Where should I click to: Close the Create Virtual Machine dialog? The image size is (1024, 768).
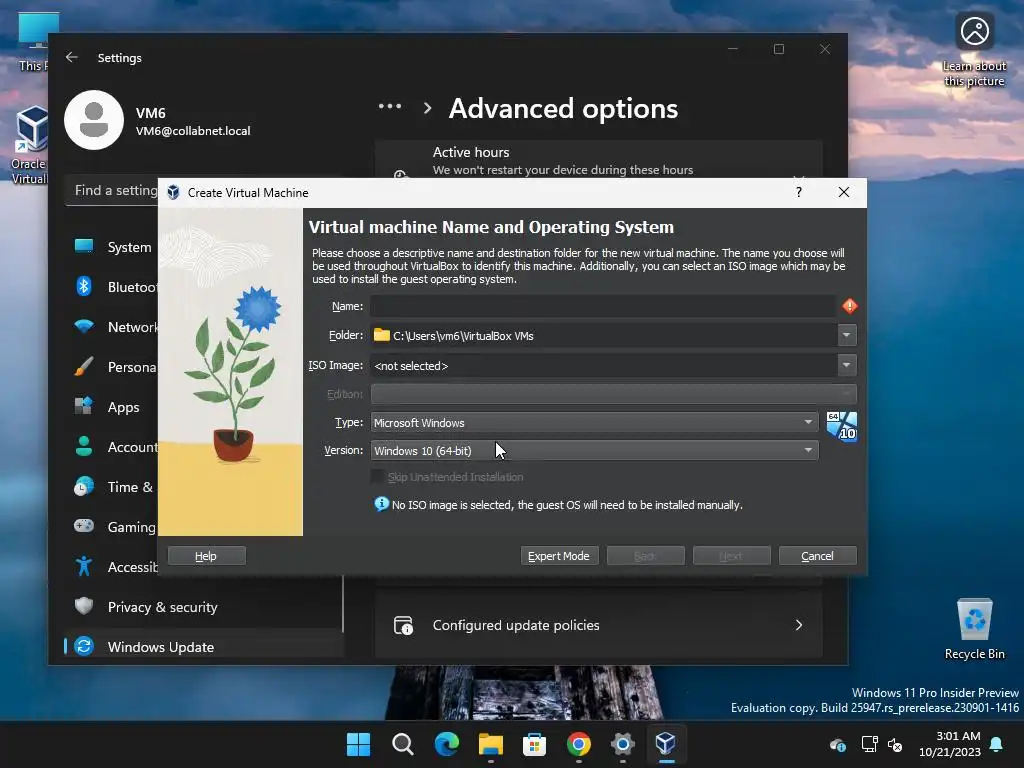(844, 192)
